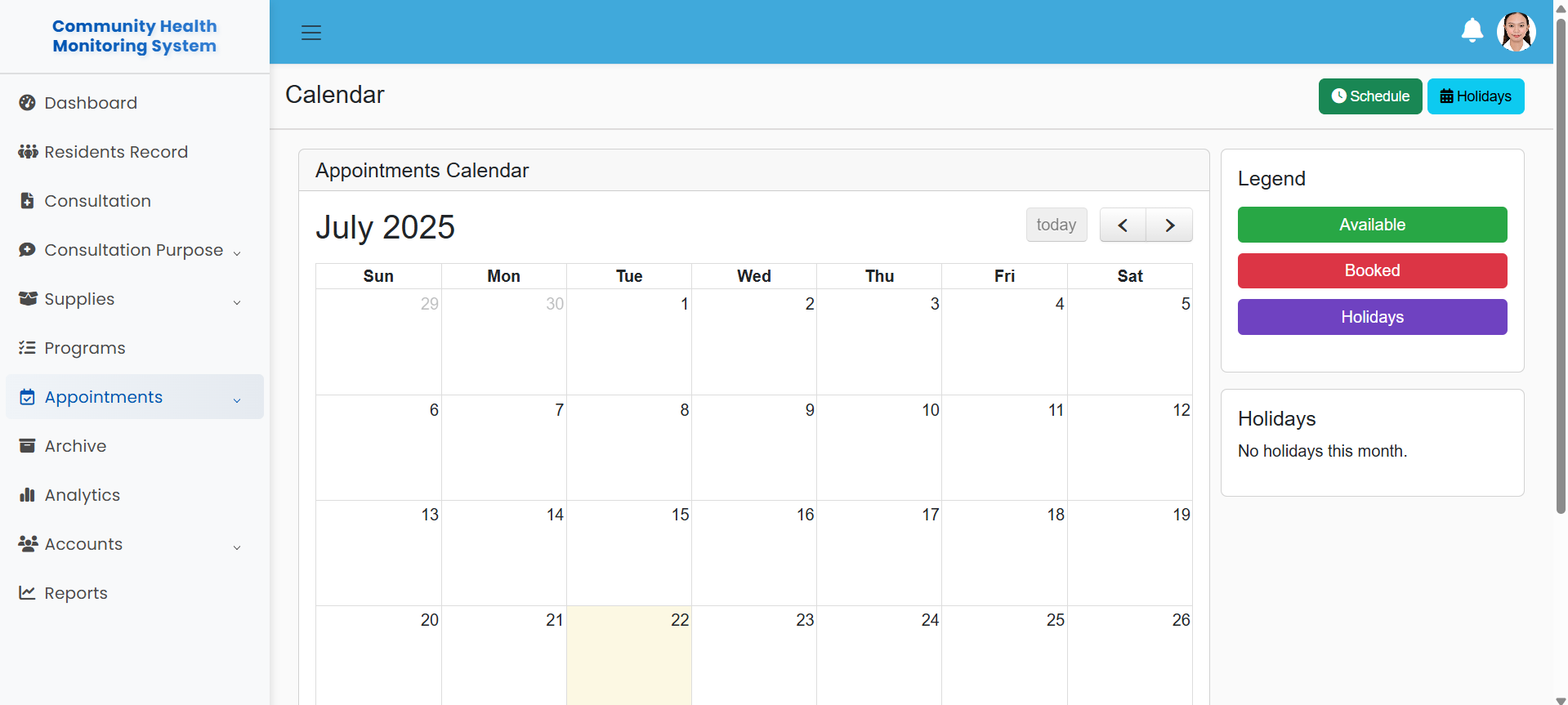This screenshot has height=705, width=1568.
Task: Click the hamburger menu icon
Action: [x=311, y=33]
